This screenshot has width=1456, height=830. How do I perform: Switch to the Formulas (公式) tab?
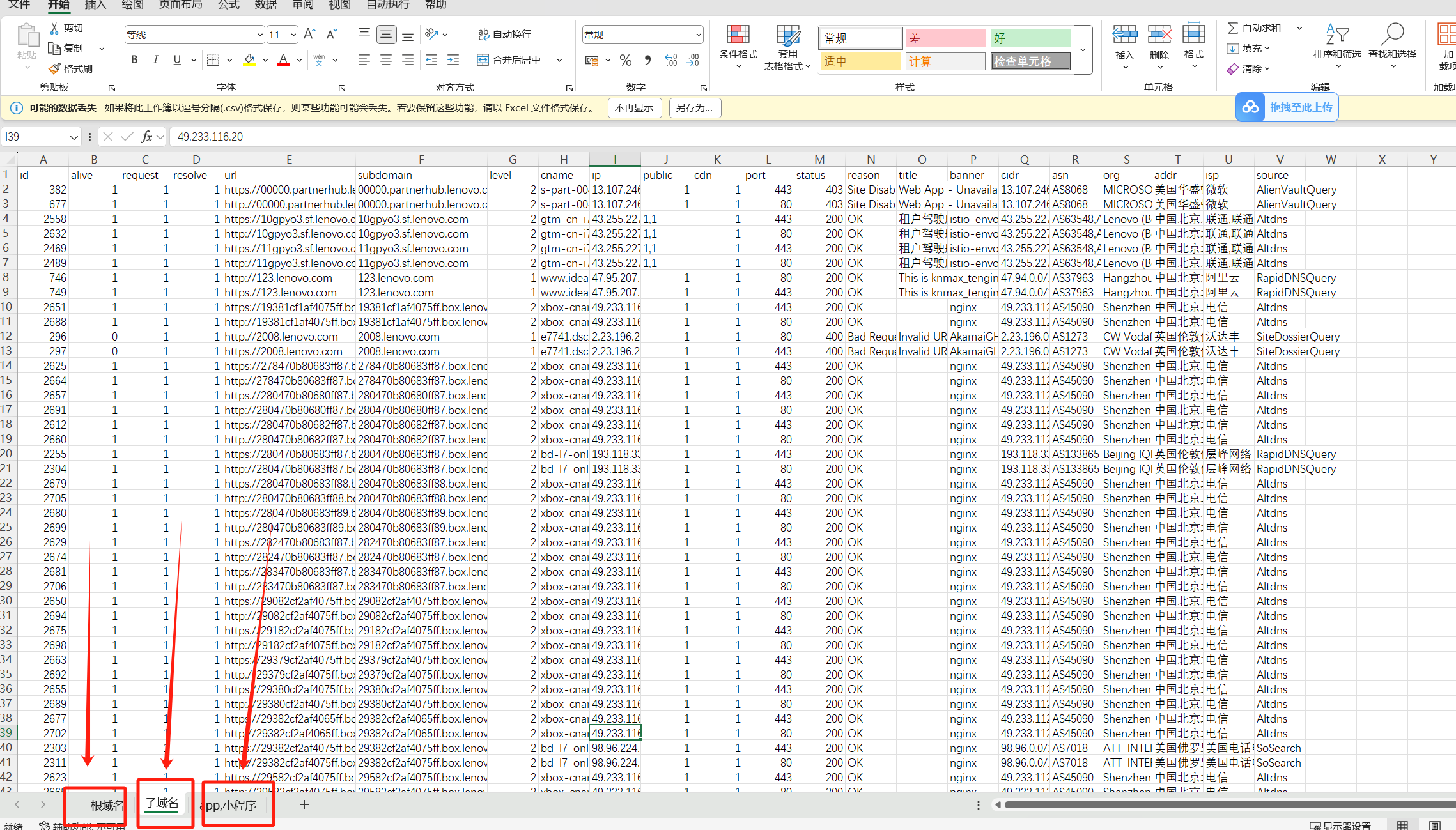(228, 5)
